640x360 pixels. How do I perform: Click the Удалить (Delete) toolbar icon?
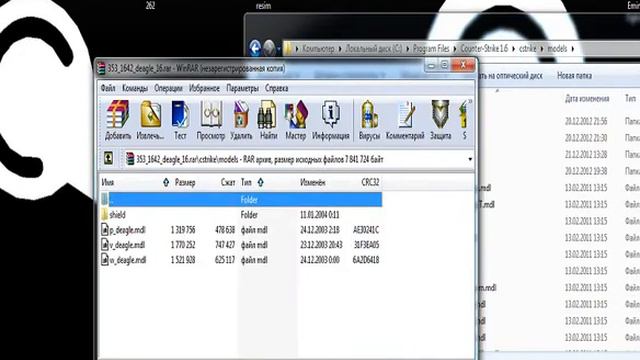click(241, 120)
